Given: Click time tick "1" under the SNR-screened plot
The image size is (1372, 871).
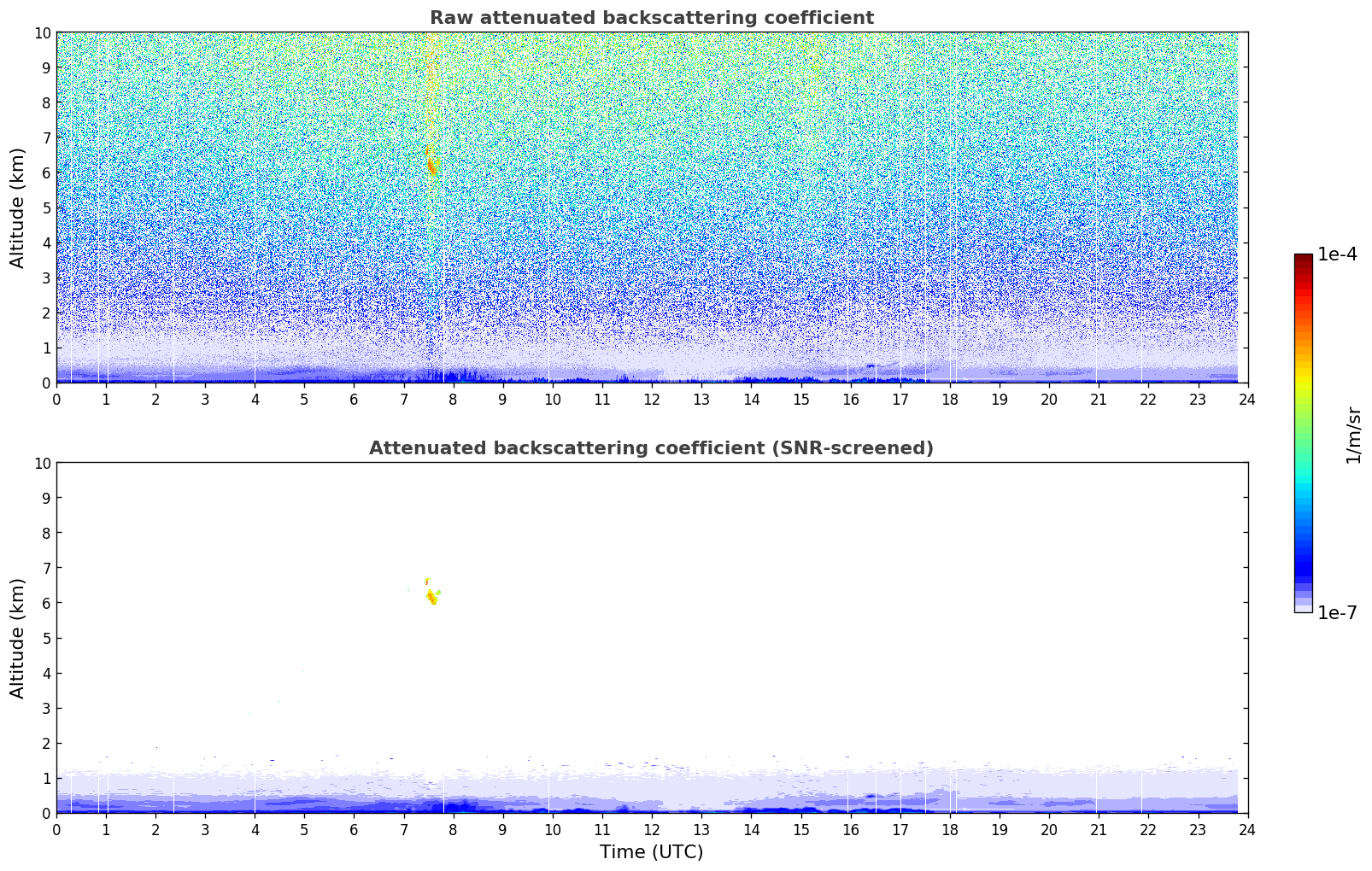Looking at the screenshot, I should pyautogui.click(x=107, y=829).
